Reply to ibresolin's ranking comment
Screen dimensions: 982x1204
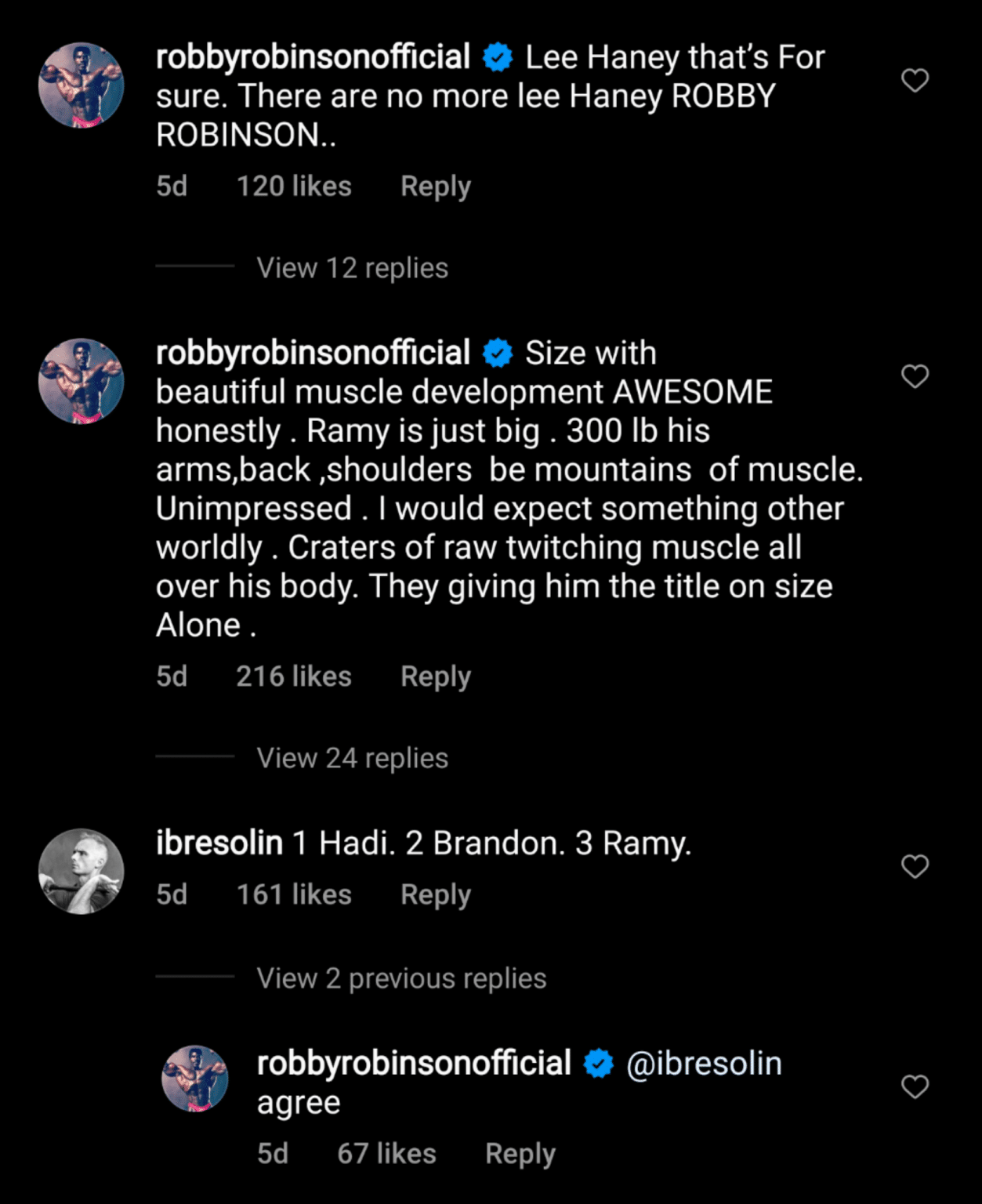(435, 894)
